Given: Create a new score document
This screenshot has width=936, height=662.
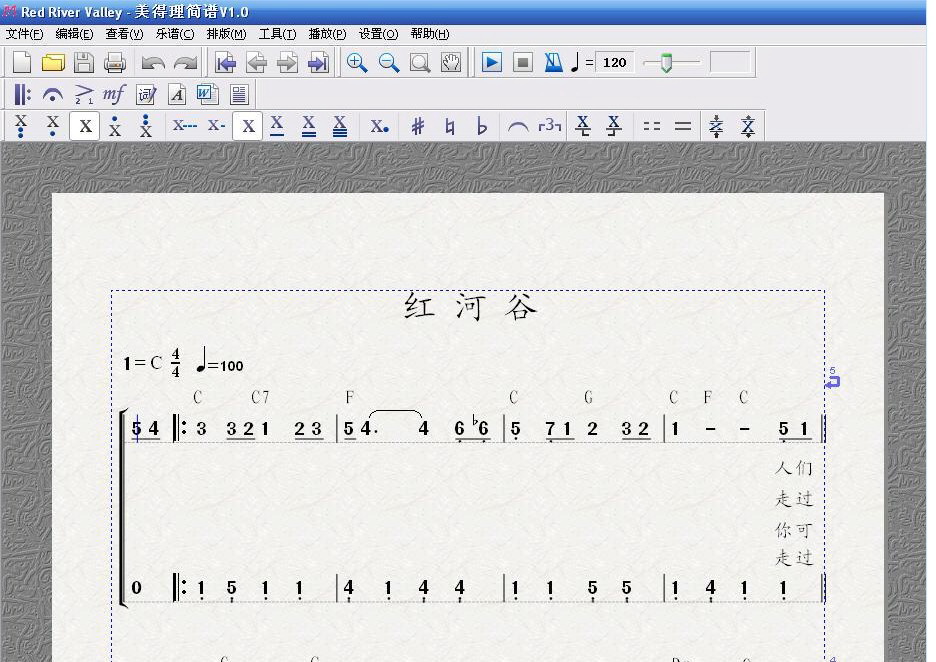Looking at the screenshot, I should pyautogui.click(x=22, y=62).
